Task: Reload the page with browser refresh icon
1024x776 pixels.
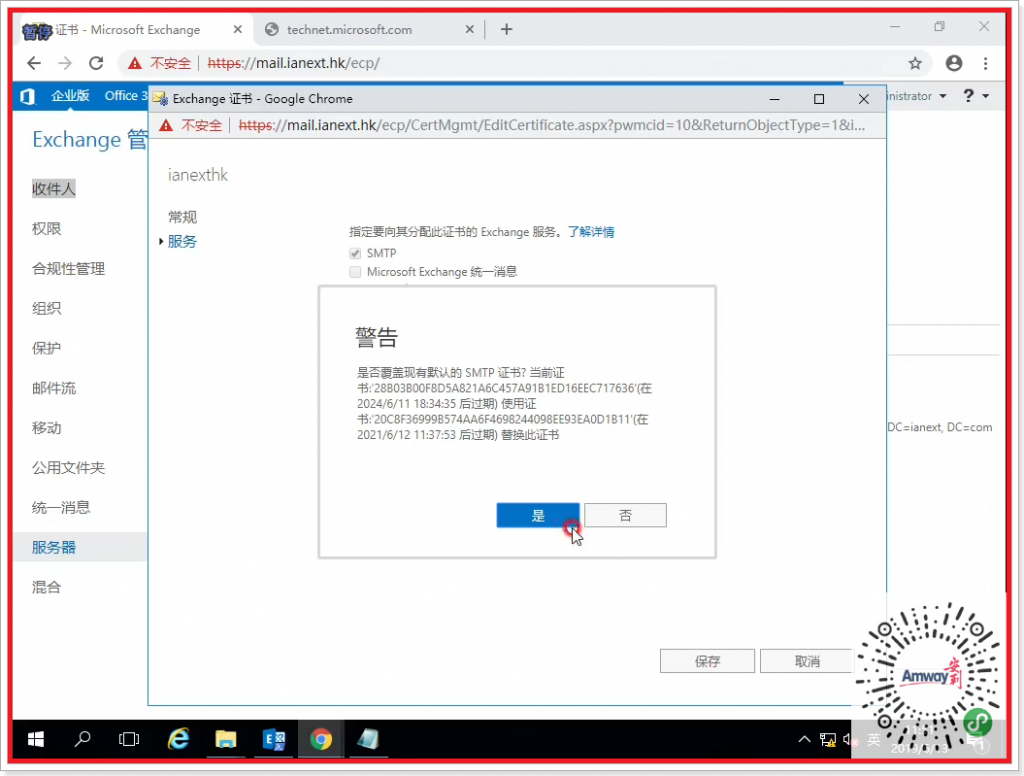Action: click(96, 63)
